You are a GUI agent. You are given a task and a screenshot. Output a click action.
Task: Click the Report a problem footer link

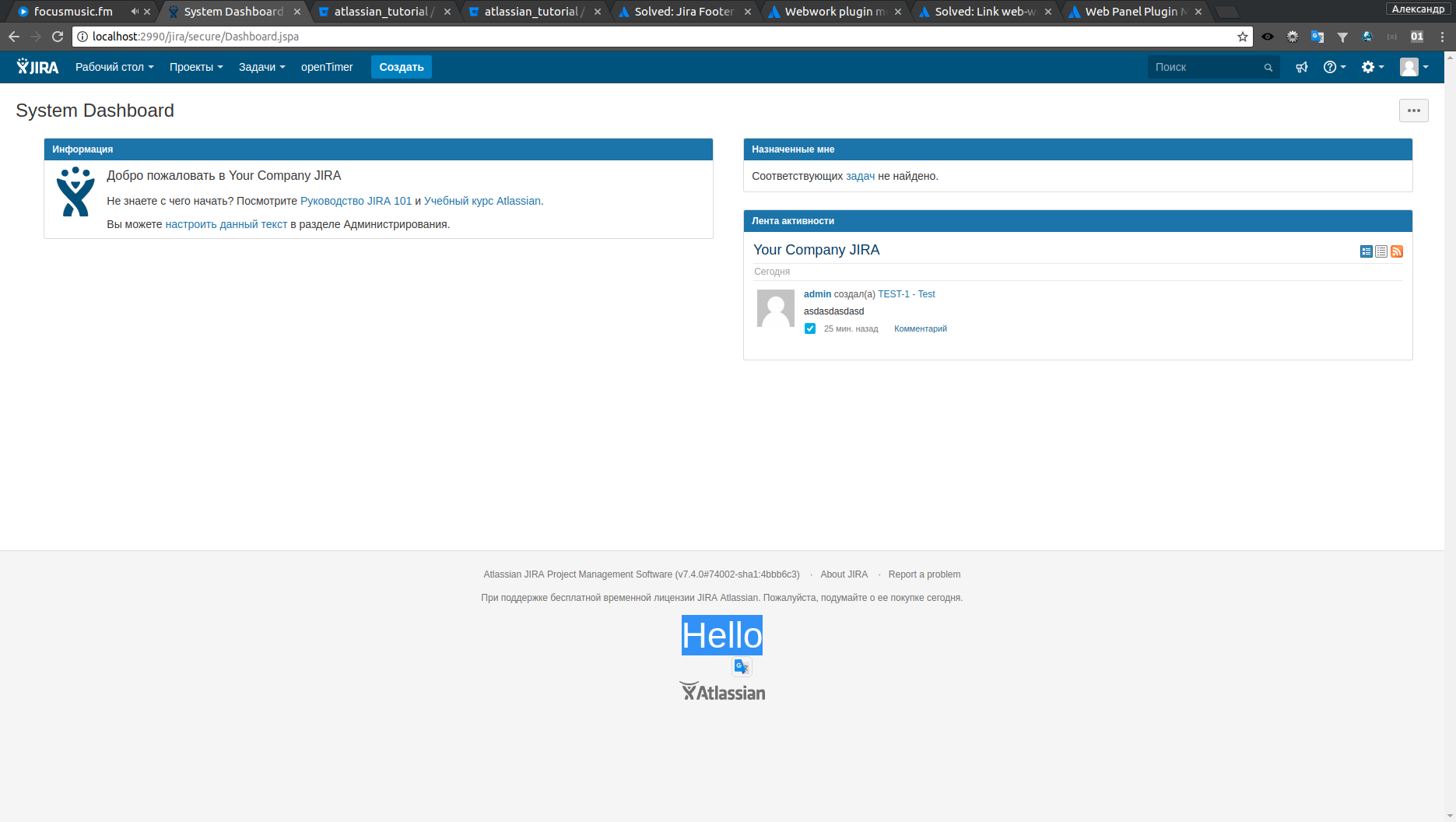tap(924, 574)
